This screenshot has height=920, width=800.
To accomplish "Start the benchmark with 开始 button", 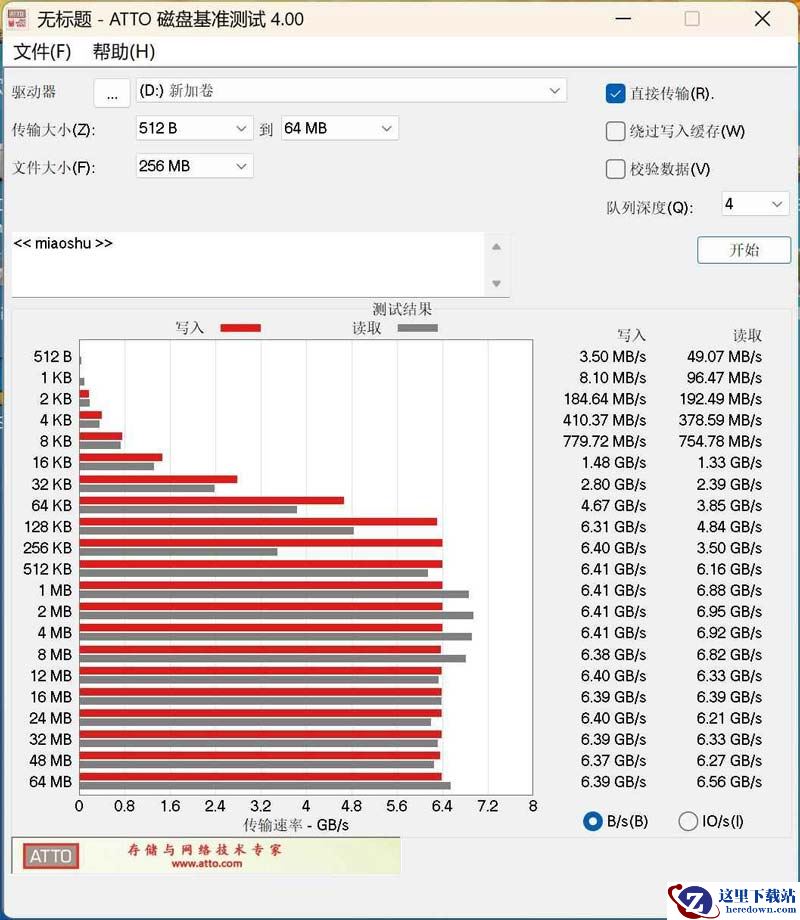I will click(x=744, y=250).
